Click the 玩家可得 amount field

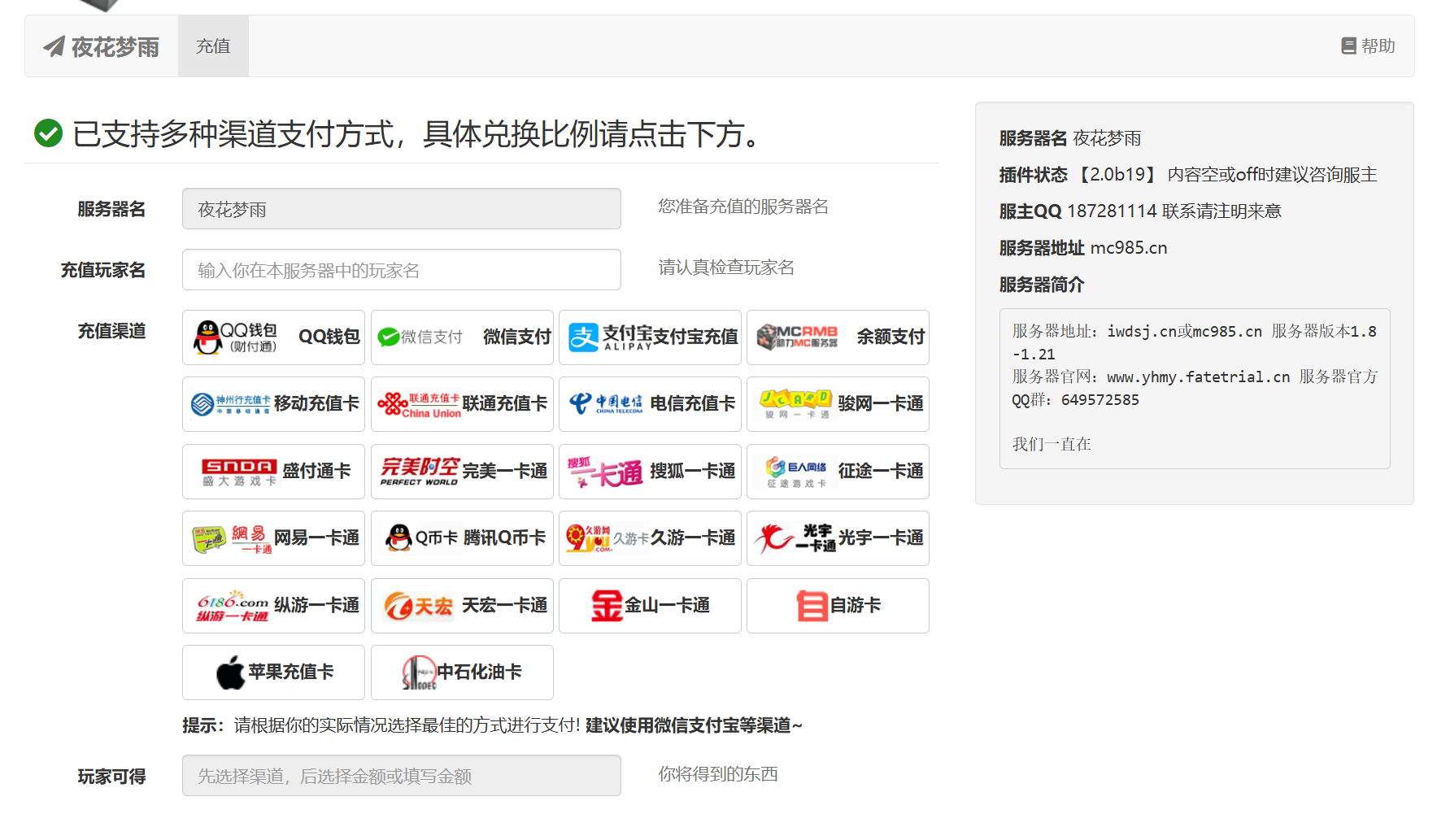tap(401, 776)
